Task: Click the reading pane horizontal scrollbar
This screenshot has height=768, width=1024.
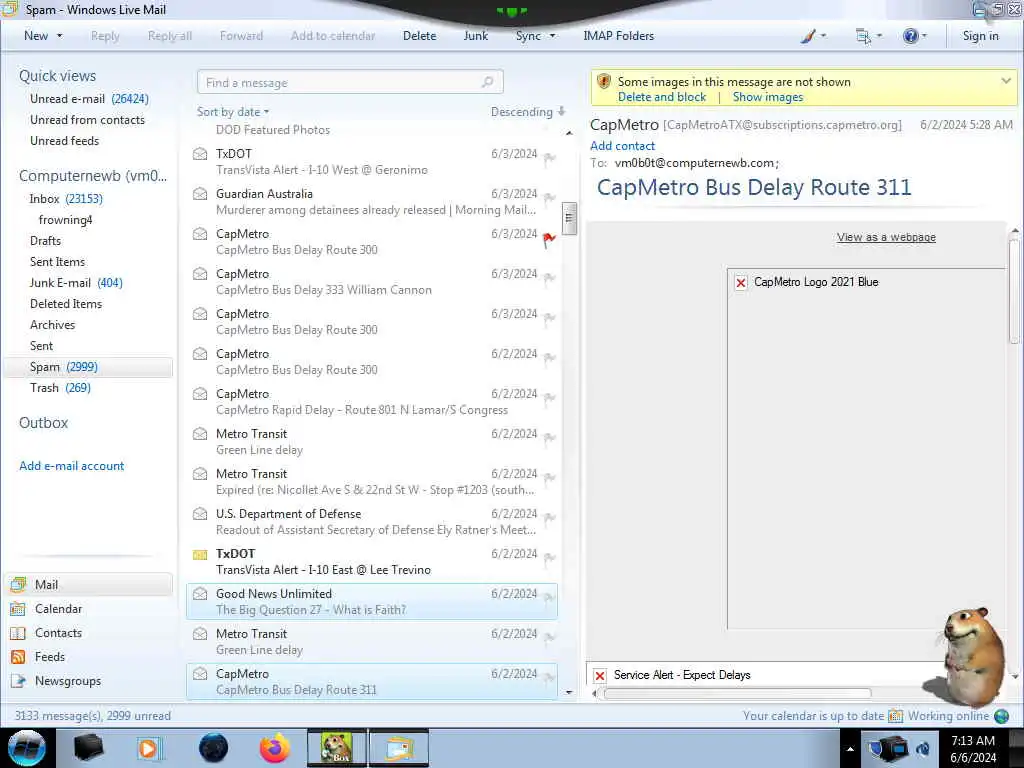Action: pos(737,694)
